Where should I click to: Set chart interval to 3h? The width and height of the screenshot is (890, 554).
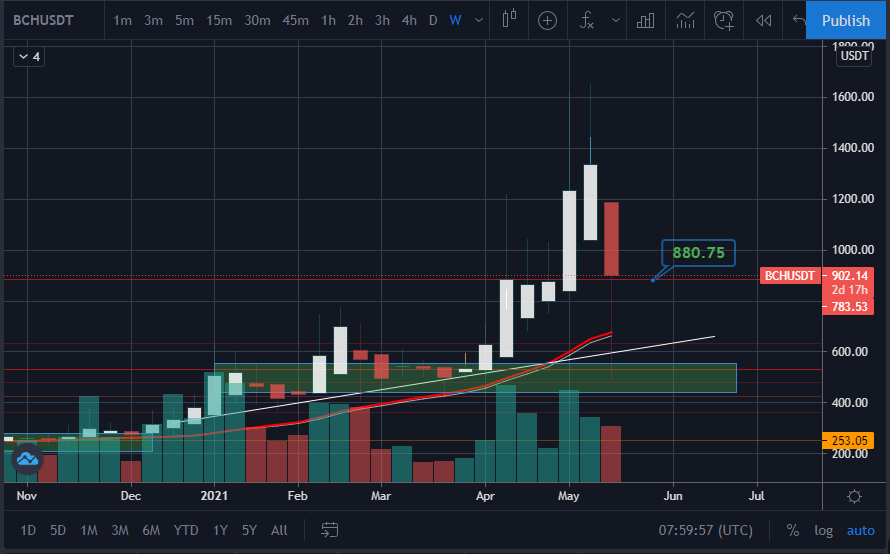click(382, 20)
